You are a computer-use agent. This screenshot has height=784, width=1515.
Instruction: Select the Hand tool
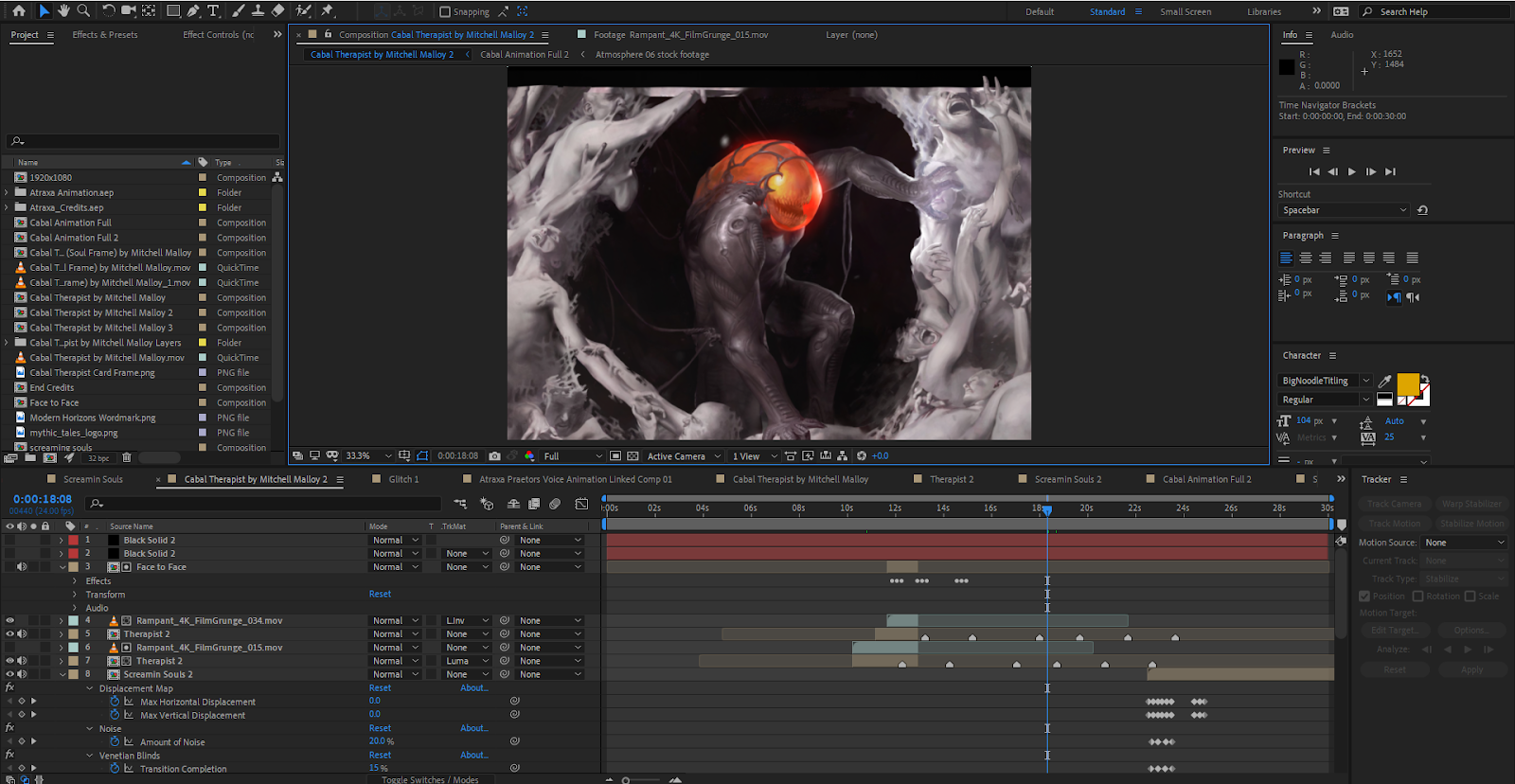click(x=63, y=11)
